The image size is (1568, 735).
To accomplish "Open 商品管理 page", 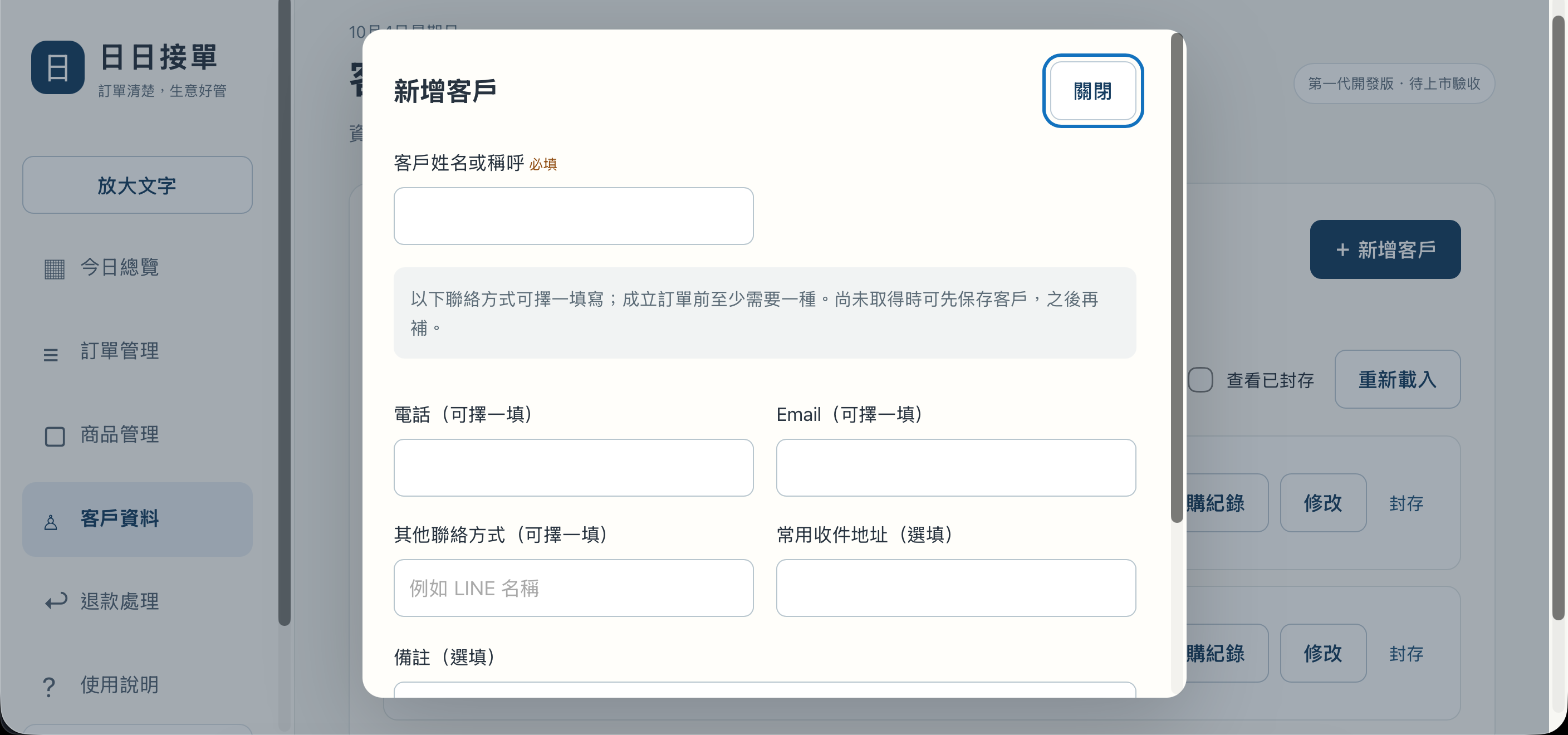I will [138, 434].
